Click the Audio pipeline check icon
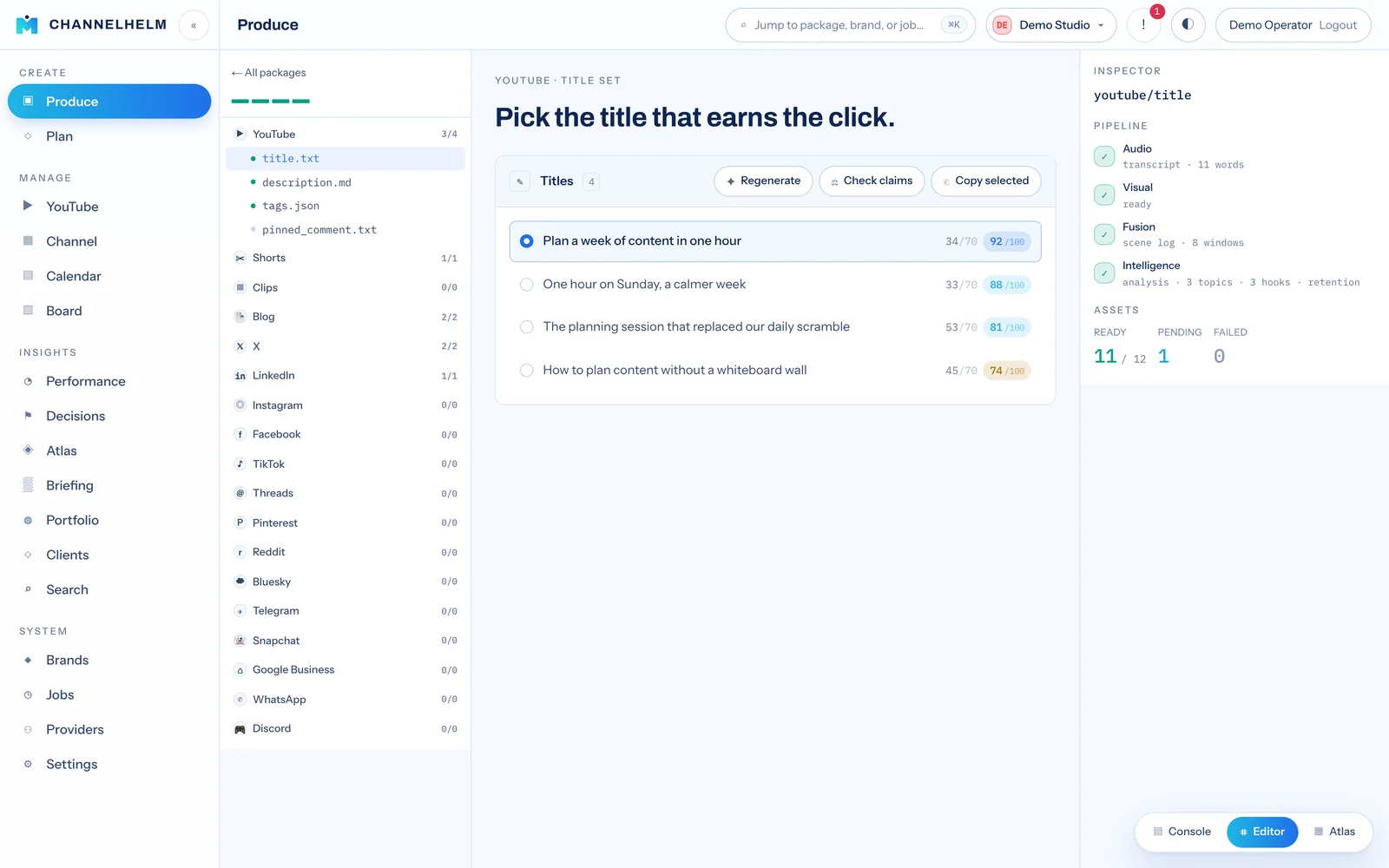Screen dimensions: 1389x868 tap(1104, 156)
